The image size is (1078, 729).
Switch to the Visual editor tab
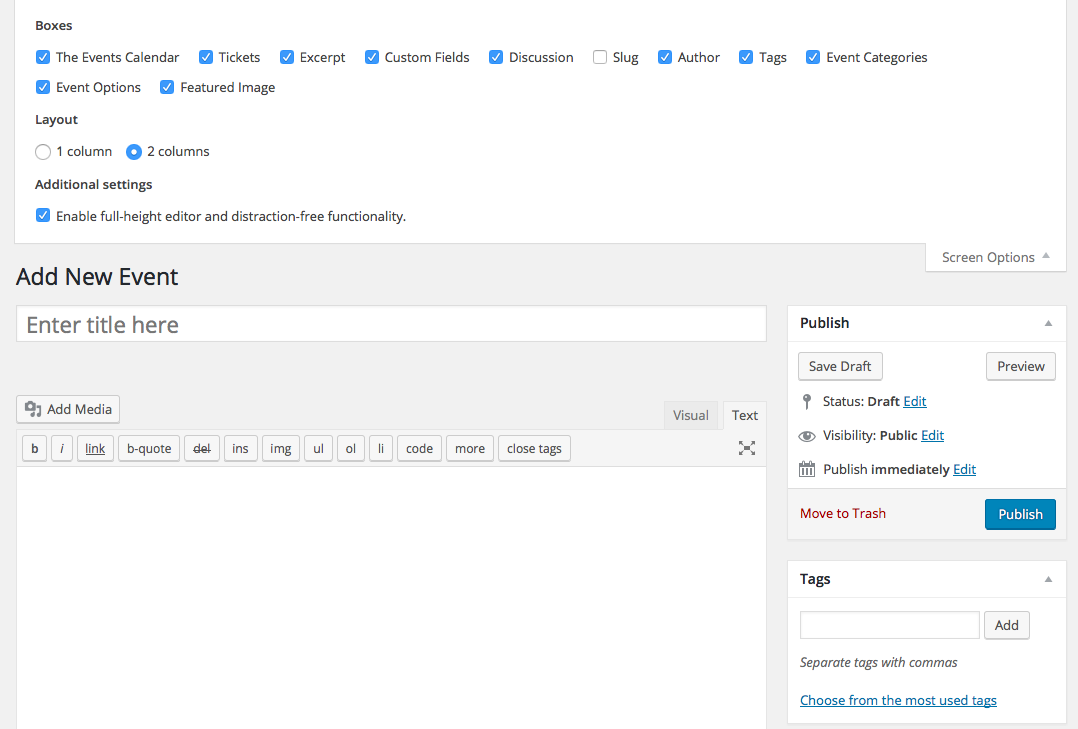(x=690, y=415)
